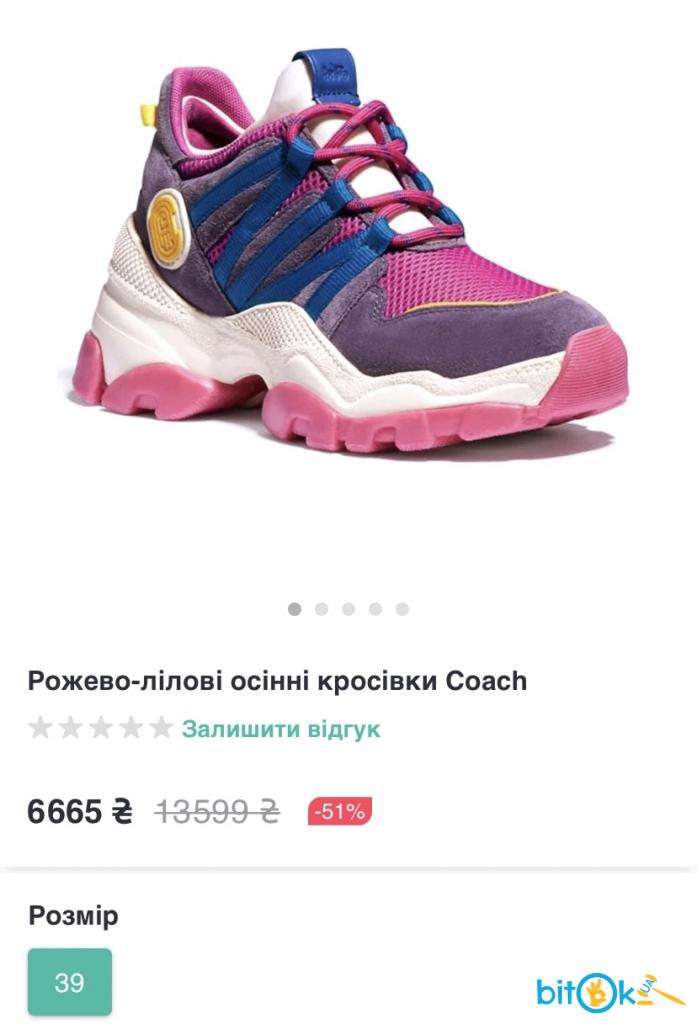
Task: Select the fifth carousel dot
Action: pos(402,609)
